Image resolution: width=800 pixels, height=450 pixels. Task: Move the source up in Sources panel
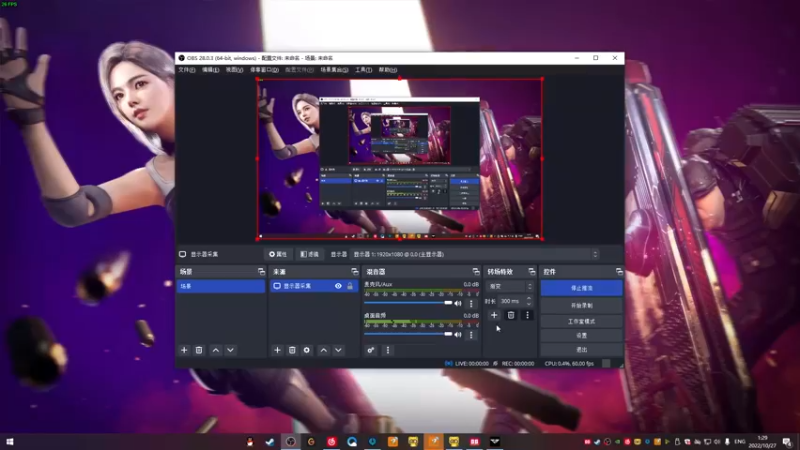point(323,350)
